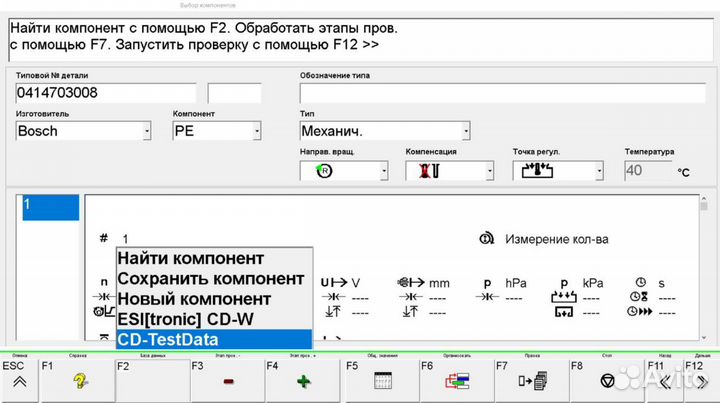Click F7 check steps documents icon
Image resolution: width=720 pixels, height=403 pixels.
coord(532,380)
